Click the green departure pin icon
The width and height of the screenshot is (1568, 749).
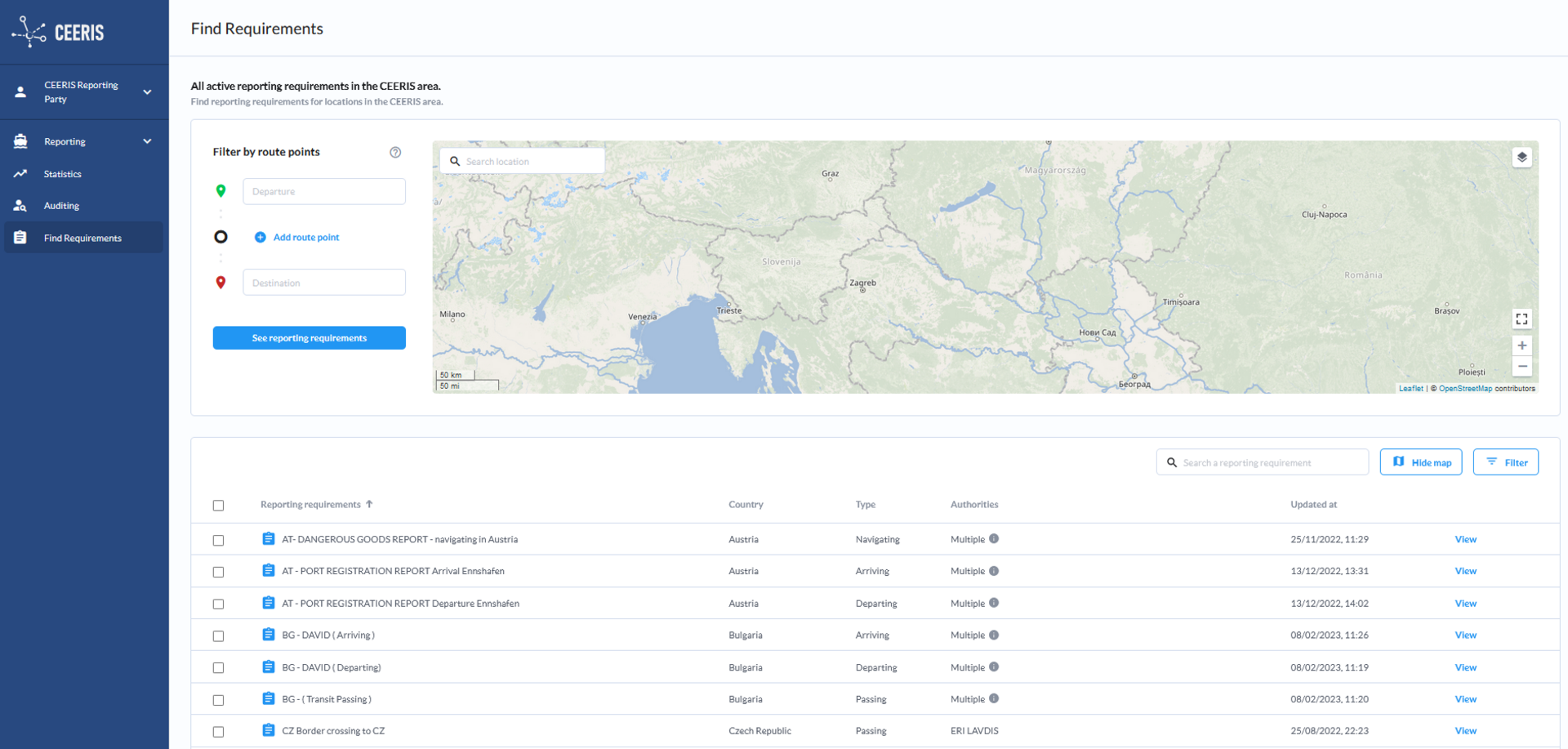(x=220, y=191)
